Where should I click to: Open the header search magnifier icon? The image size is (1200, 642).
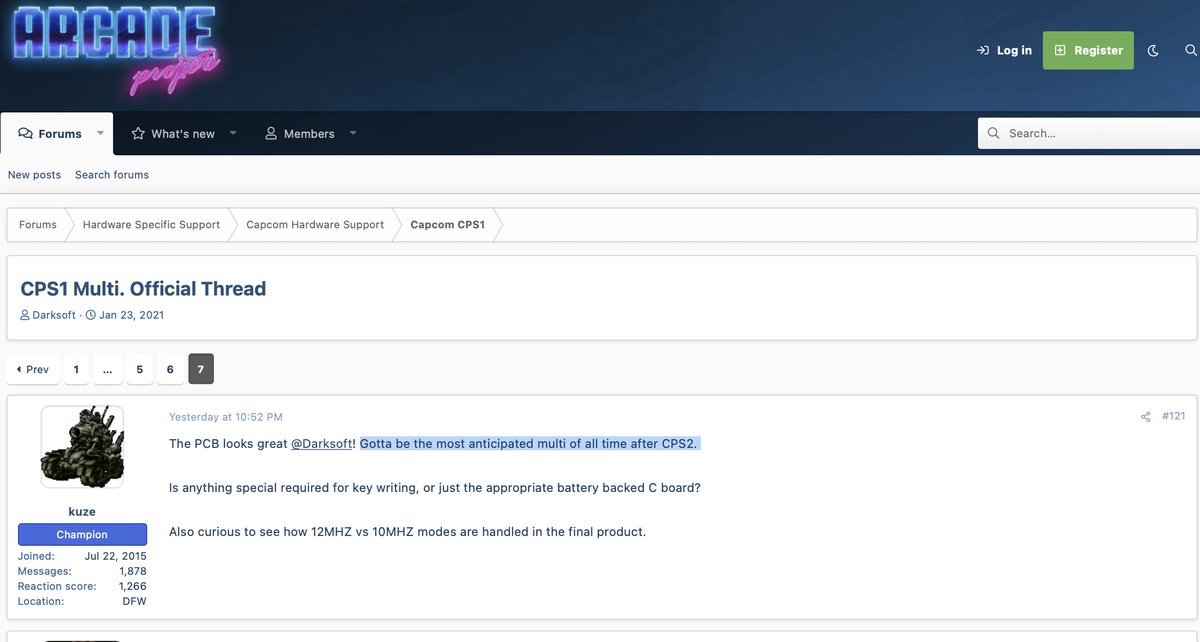pos(1190,50)
